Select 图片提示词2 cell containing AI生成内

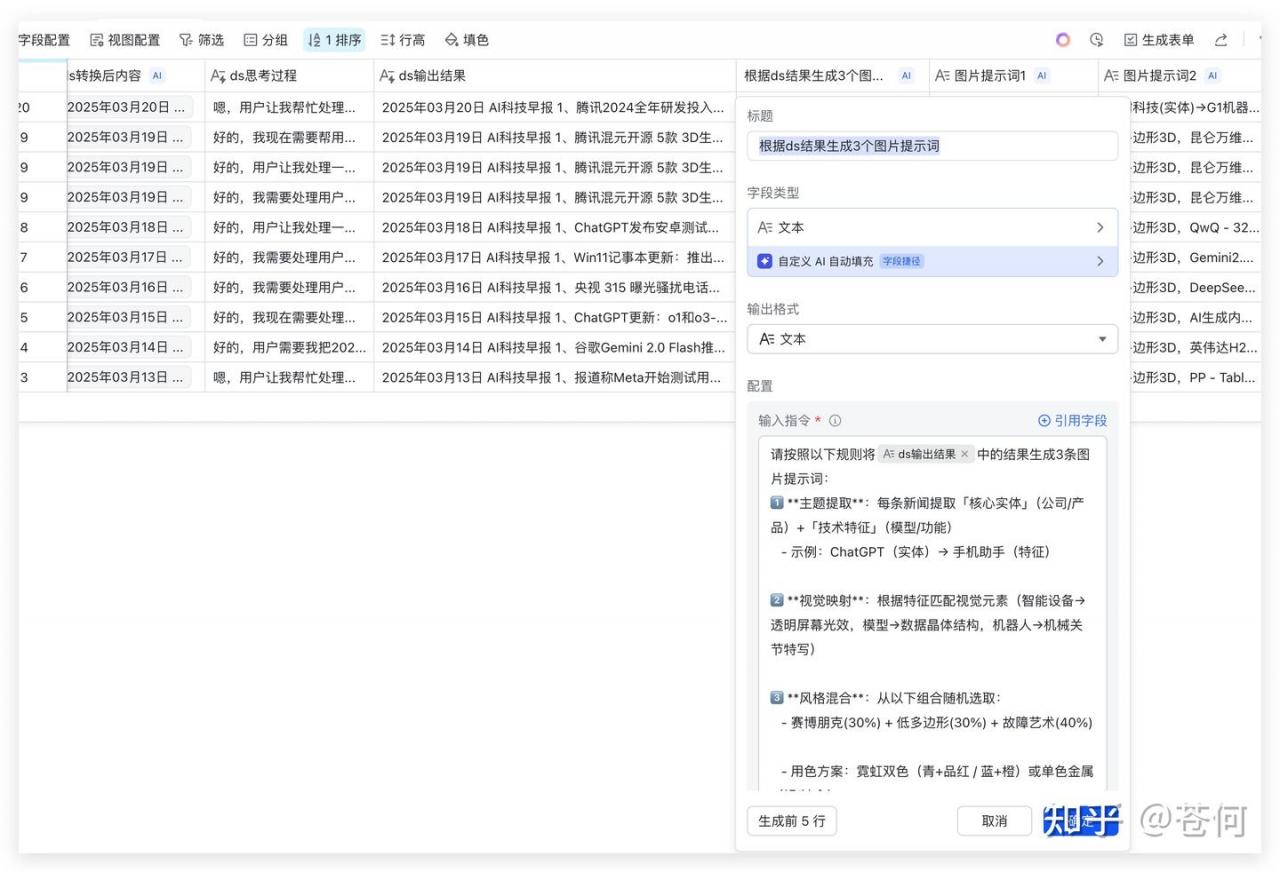tap(1195, 317)
